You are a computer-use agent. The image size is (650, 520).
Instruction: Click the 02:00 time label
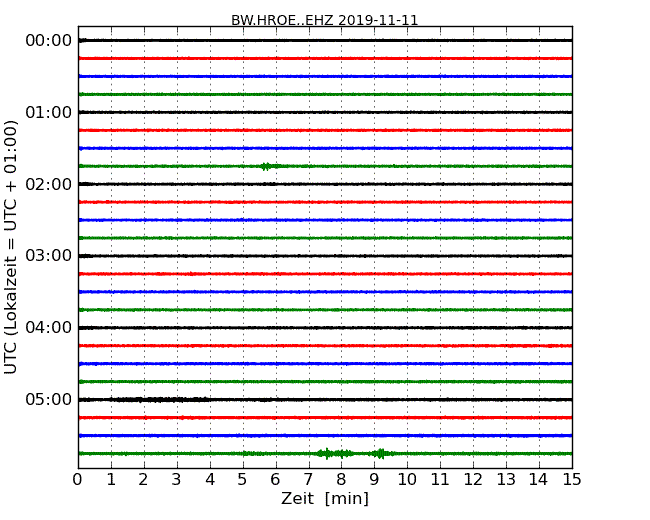pyautogui.click(x=49, y=184)
